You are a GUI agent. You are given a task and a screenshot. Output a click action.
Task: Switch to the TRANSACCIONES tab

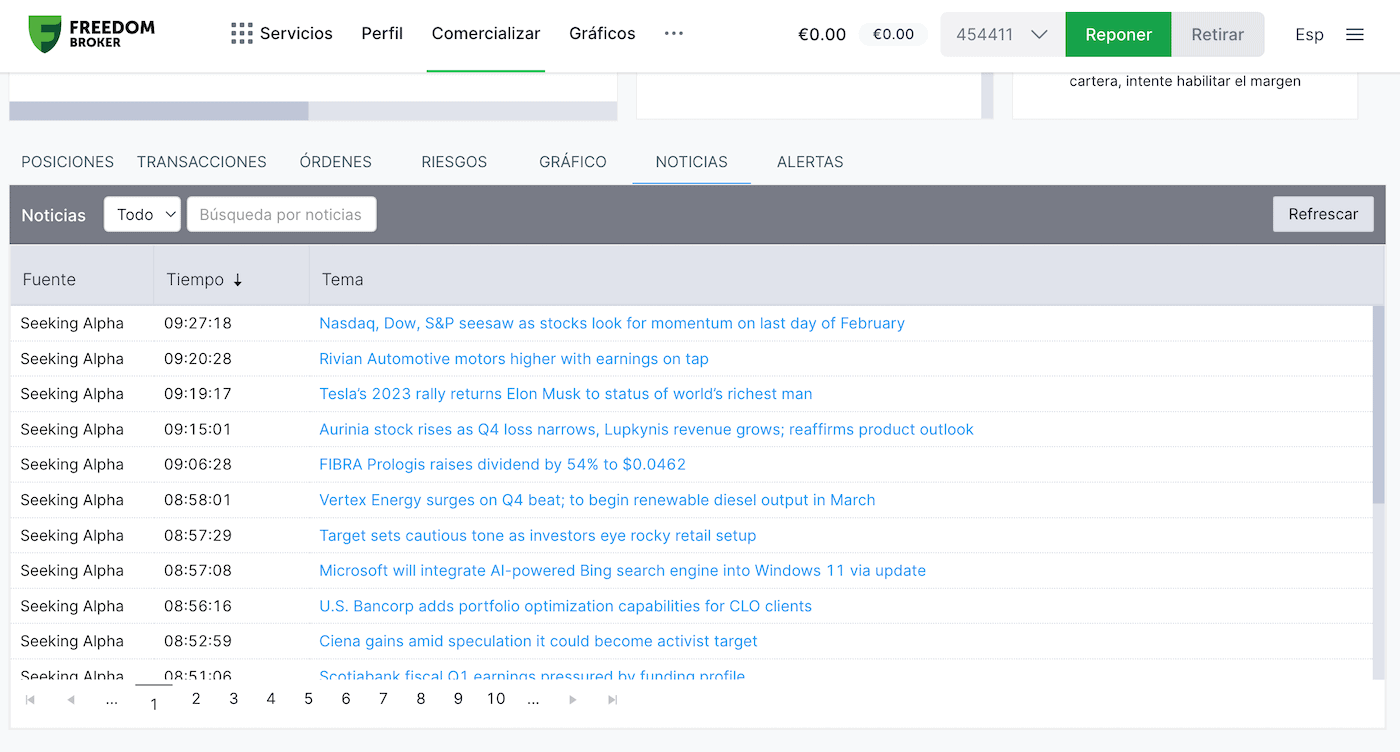[x=202, y=161]
